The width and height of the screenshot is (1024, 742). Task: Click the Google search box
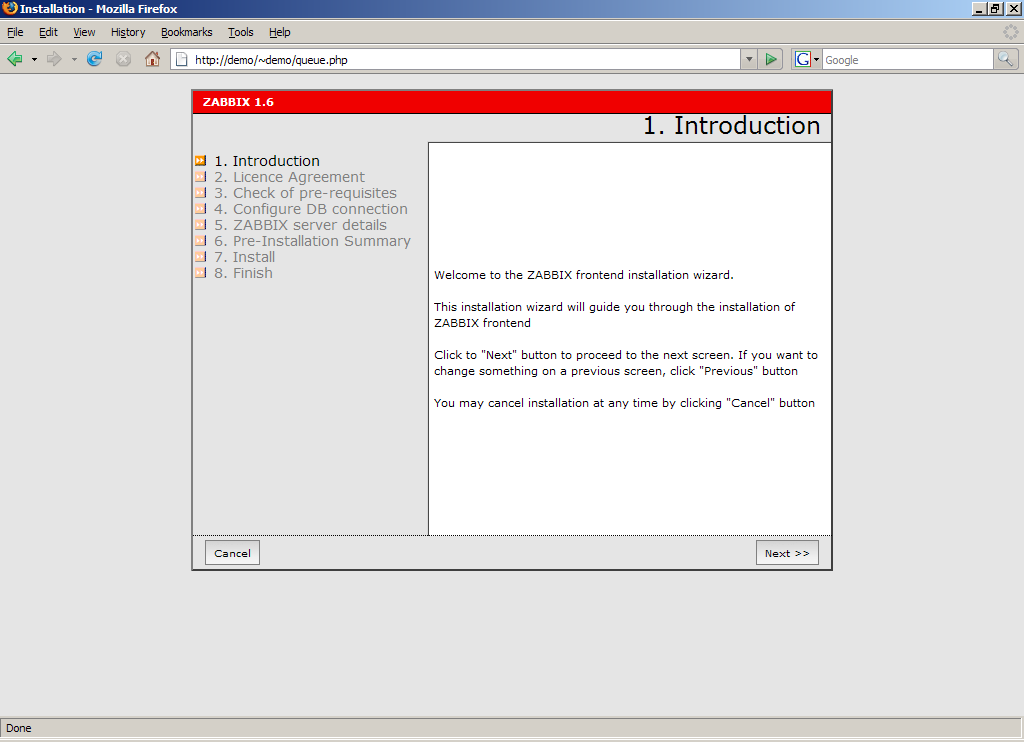pos(908,59)
